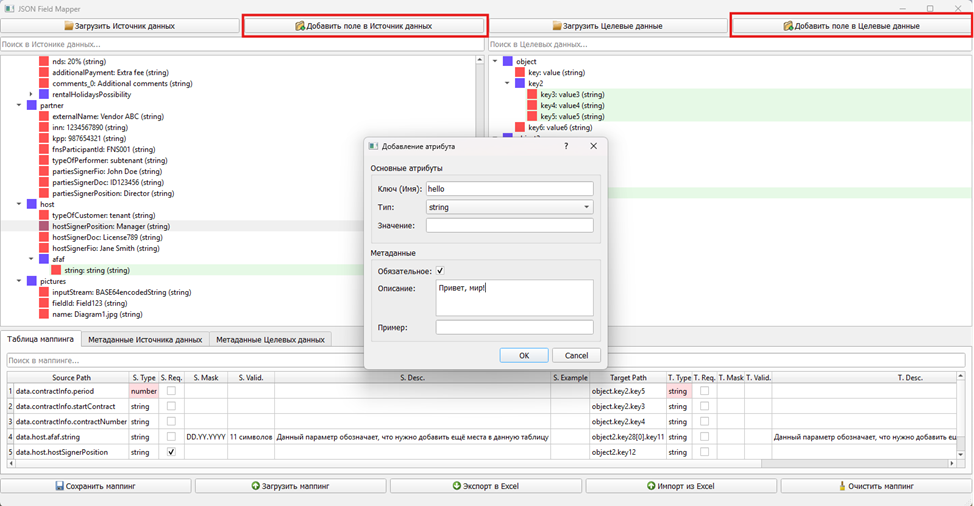974x506 pixels.
Task: Click the blue node icon of afaf
Action: click(44, 259)
